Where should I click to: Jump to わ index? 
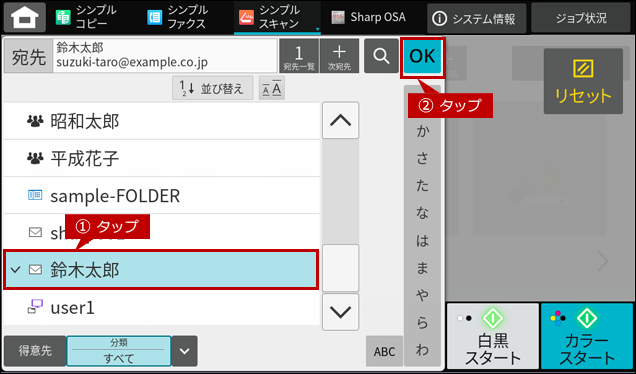(422, 350)
